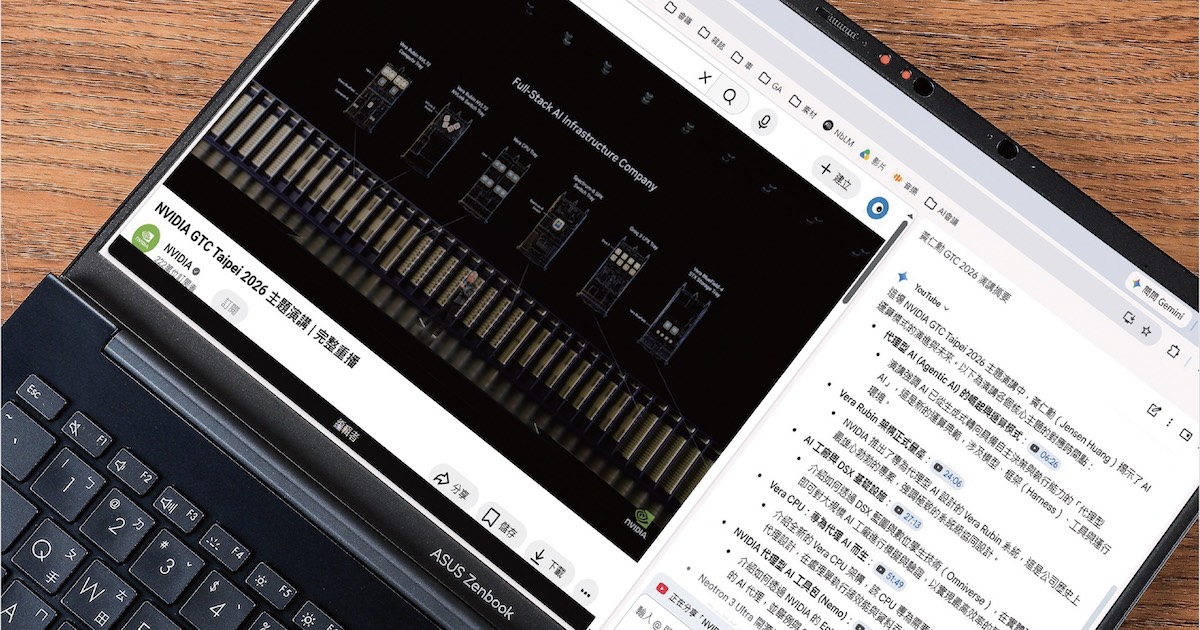Jump to timestamp 27:13 chip
This screenshot has height=630, width=1200.
click(909, 517)
